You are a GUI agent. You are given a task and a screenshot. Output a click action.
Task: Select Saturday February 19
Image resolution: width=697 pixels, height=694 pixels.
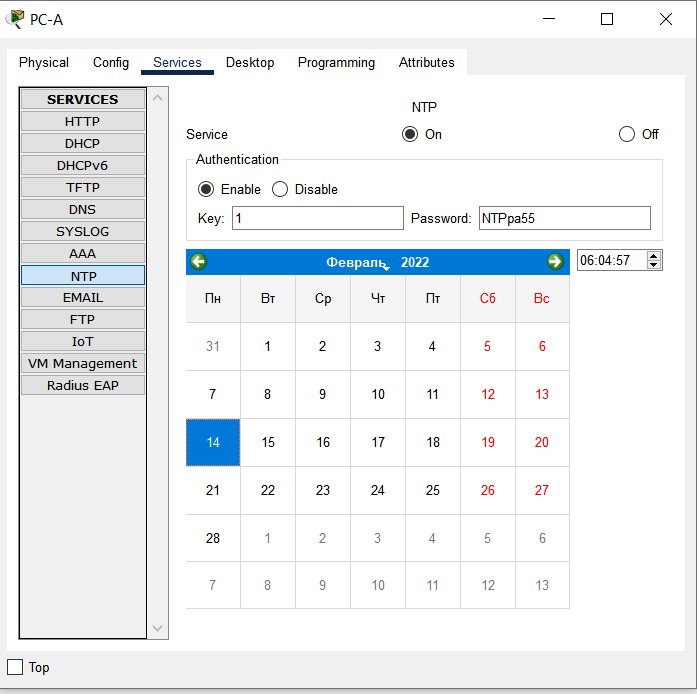coord(488,442)
